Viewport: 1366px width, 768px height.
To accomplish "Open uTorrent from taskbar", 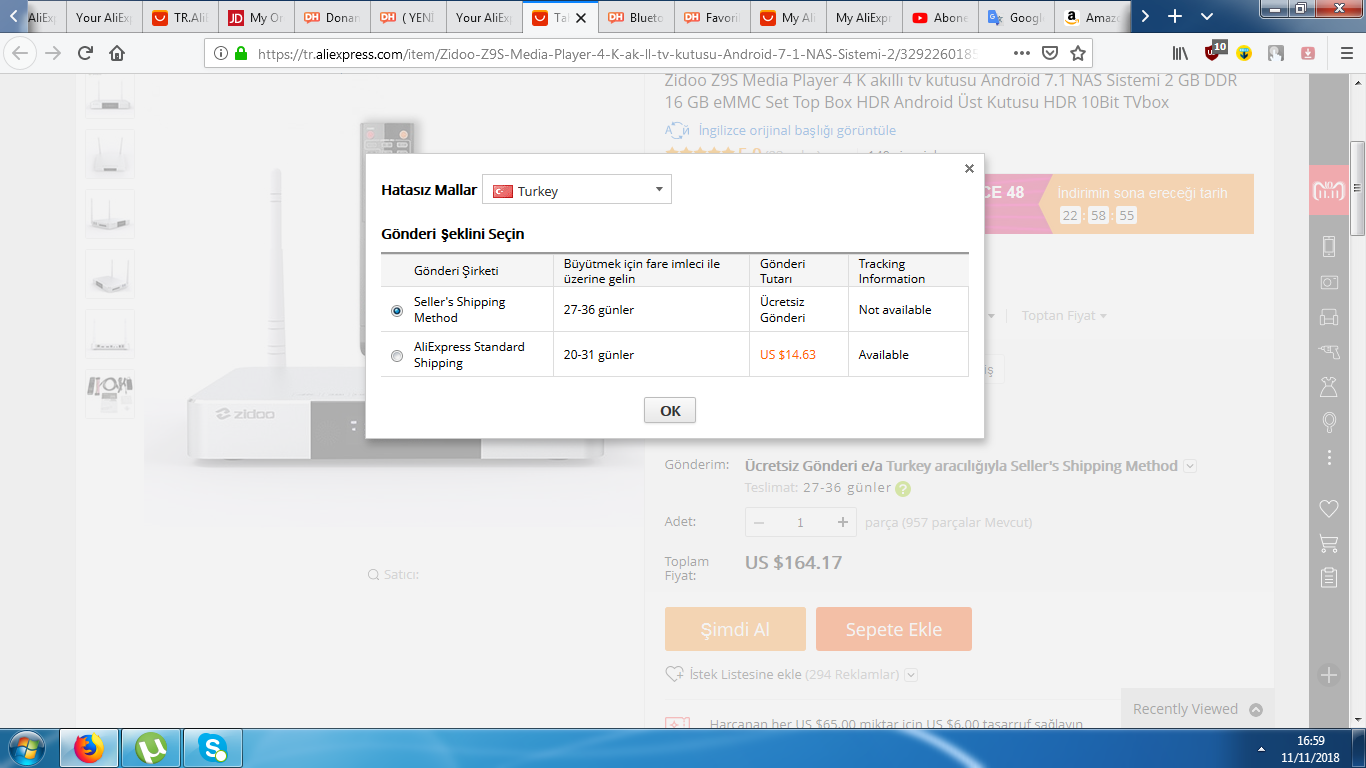I will click(151, 748).
